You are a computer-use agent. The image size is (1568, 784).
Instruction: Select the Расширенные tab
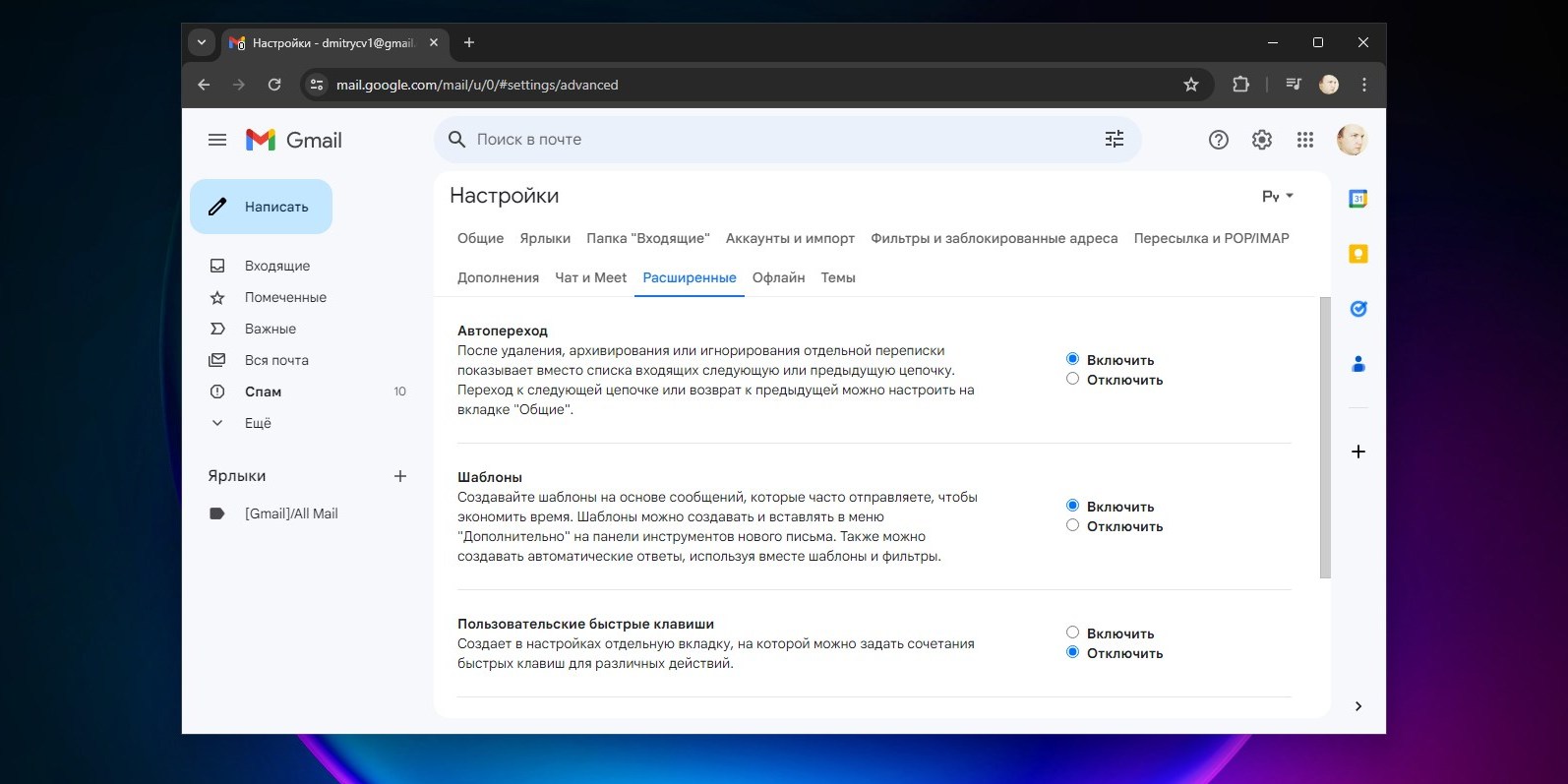(690, 277)
